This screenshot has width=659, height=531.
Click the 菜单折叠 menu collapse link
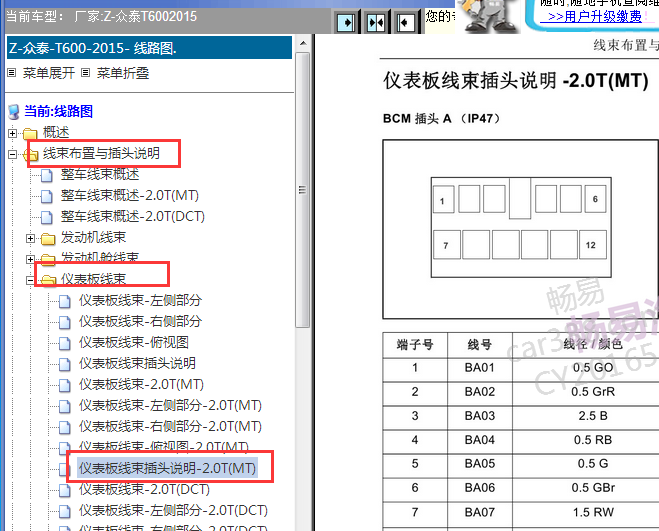[123, 73]
